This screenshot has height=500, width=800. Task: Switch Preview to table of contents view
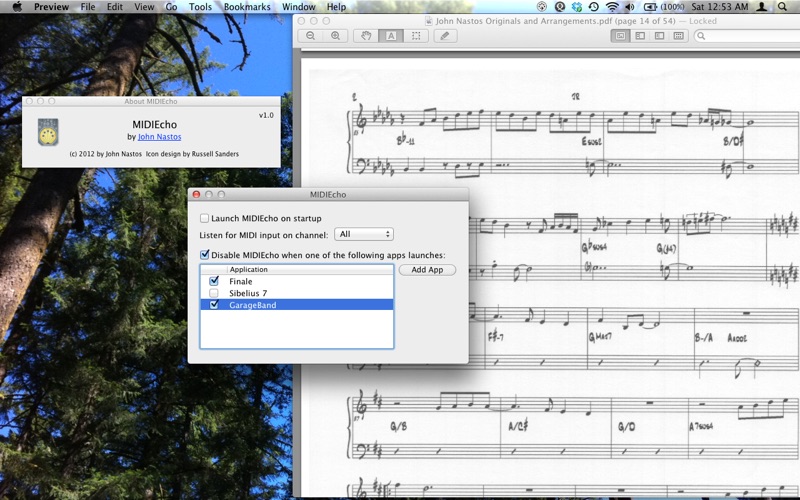click(659, 36)
